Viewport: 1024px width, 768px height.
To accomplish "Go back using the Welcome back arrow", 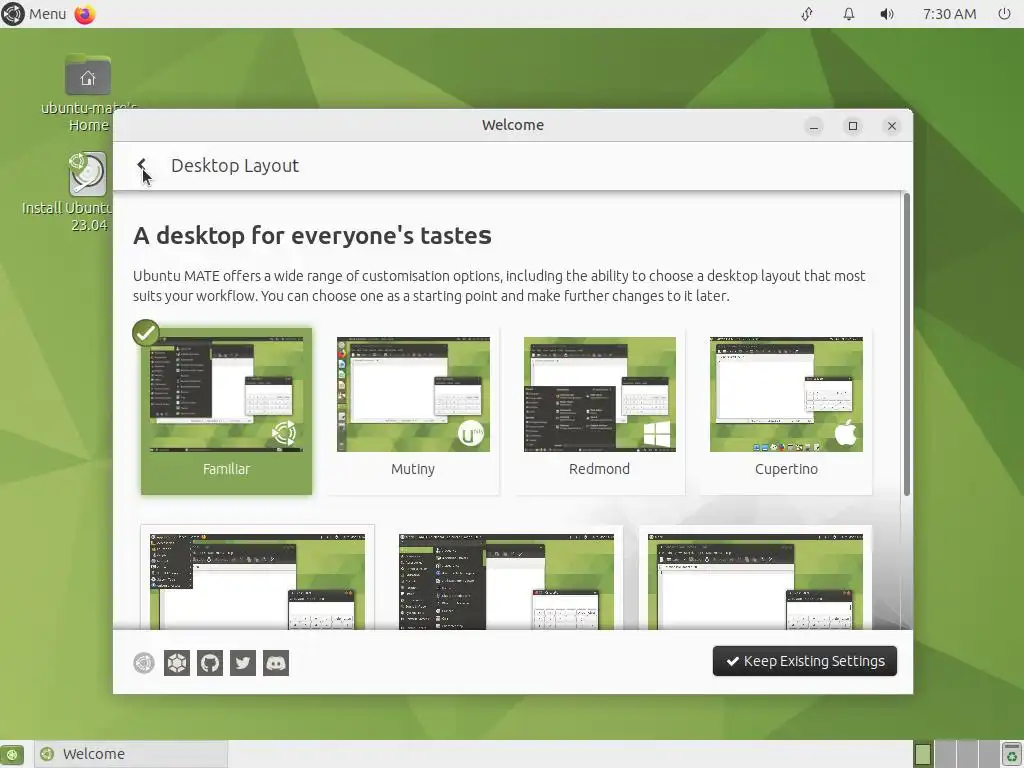I will coord(142,165).
